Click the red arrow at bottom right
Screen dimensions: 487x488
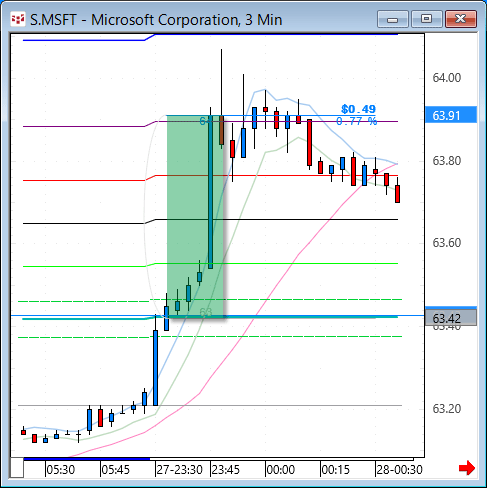coord(467,468)
